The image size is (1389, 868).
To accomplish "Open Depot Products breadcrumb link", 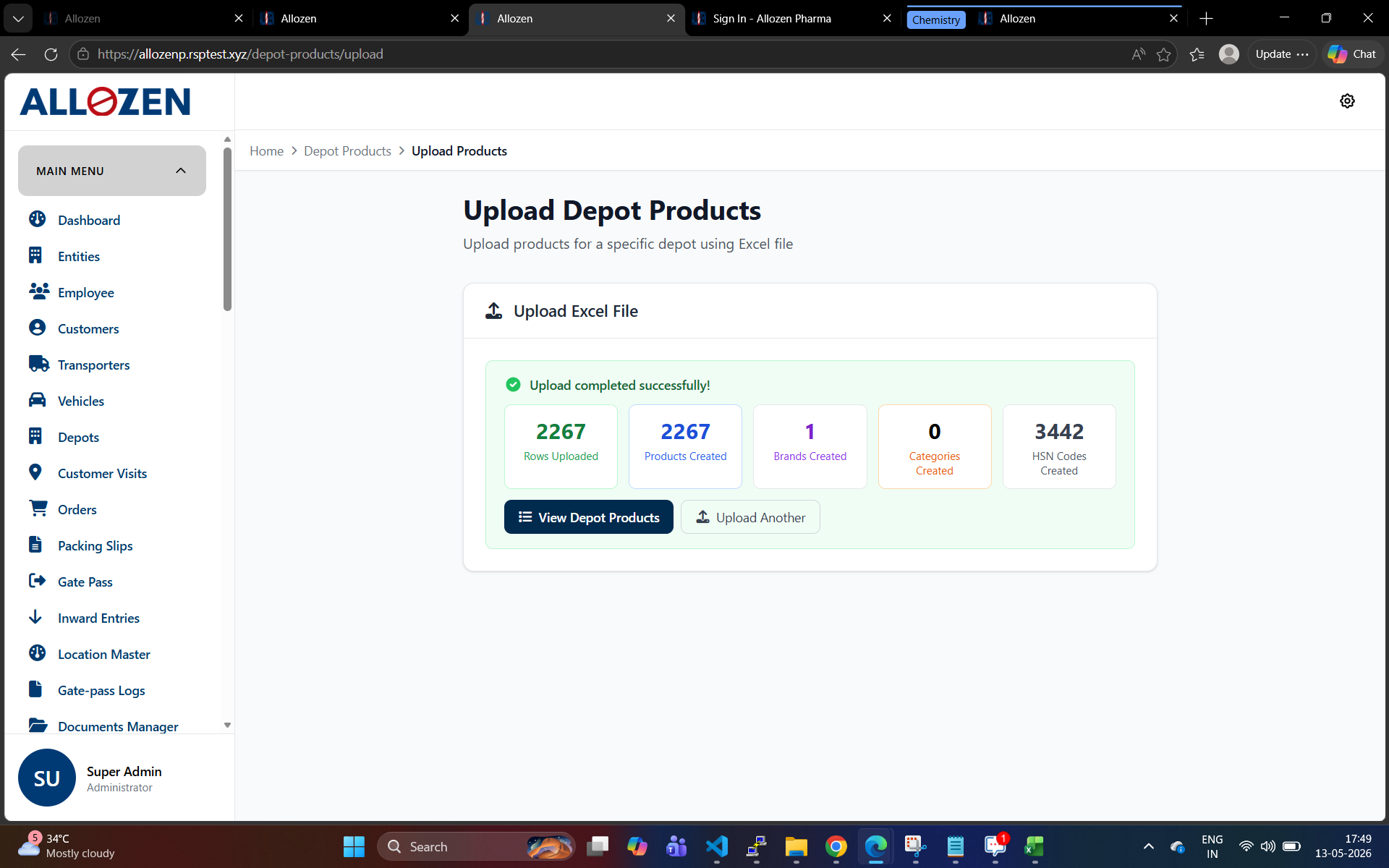I will [347, 151].
